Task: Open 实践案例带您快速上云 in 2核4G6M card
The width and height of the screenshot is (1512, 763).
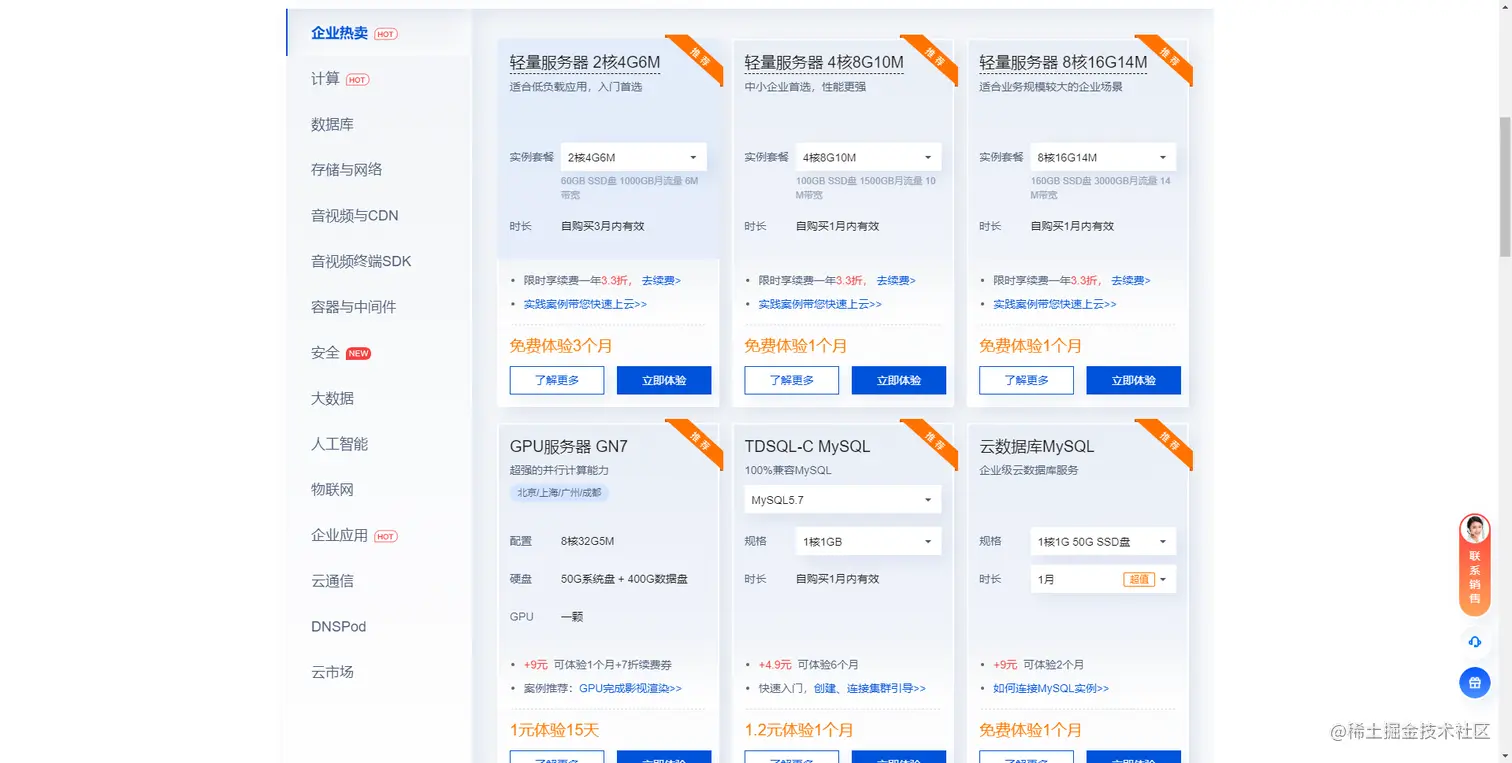Action: click(x=585, y=304)
